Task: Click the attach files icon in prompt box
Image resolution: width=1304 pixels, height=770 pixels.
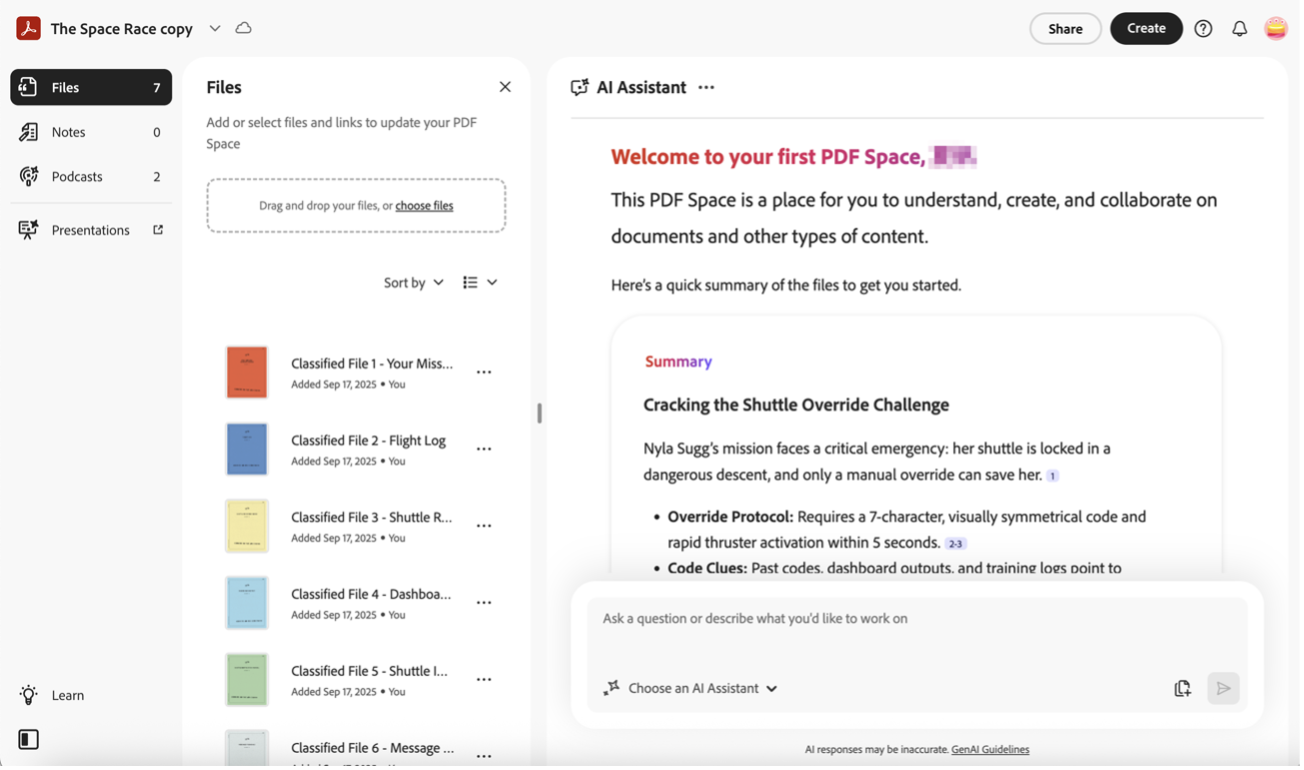Action: [x=1182, y=688]
